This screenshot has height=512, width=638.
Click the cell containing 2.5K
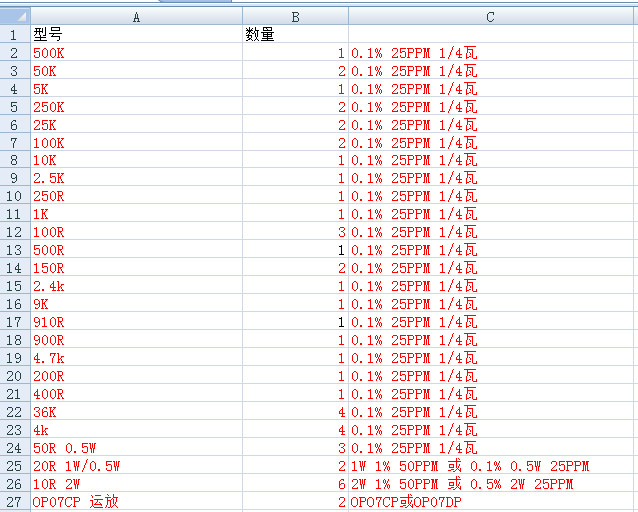click(x=136, y=179)
